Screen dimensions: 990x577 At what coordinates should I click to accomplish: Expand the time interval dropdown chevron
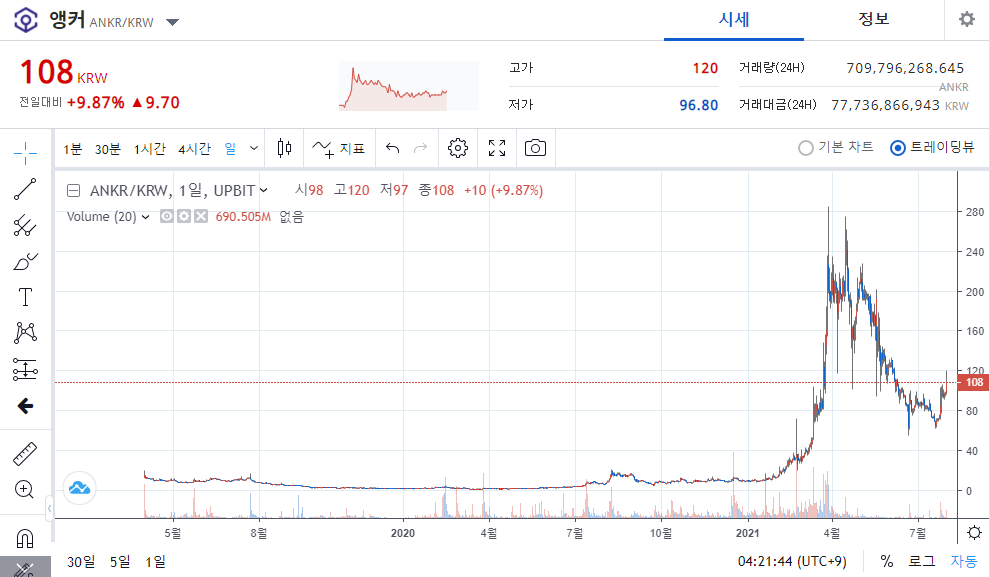[254, 148]
